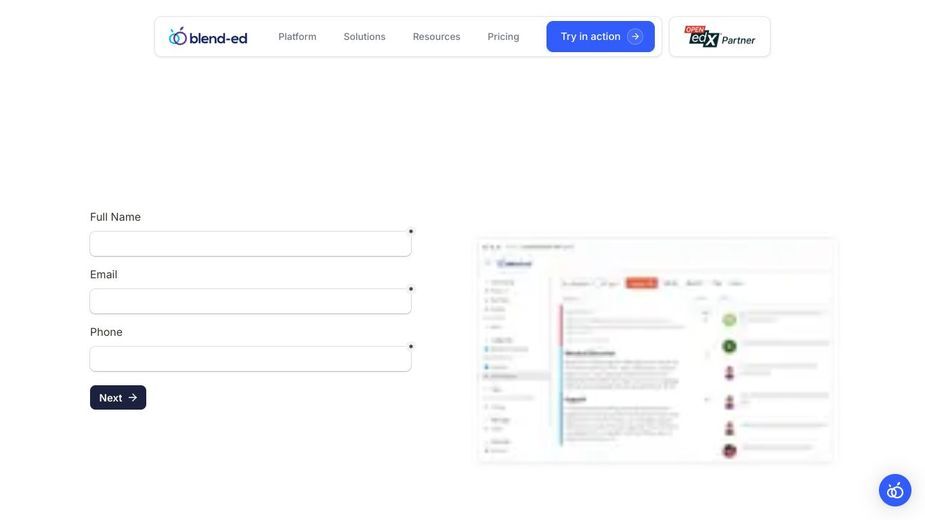925x520 pixels.
Task: Open the Solutions menu
Action: pos(365,37)
